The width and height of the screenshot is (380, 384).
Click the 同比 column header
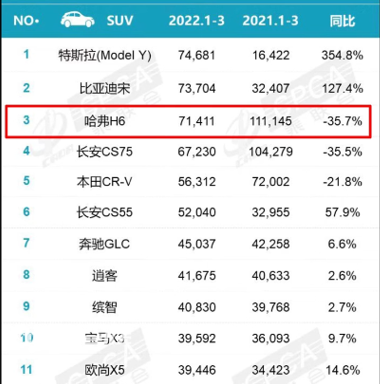[x=342, y=21]
